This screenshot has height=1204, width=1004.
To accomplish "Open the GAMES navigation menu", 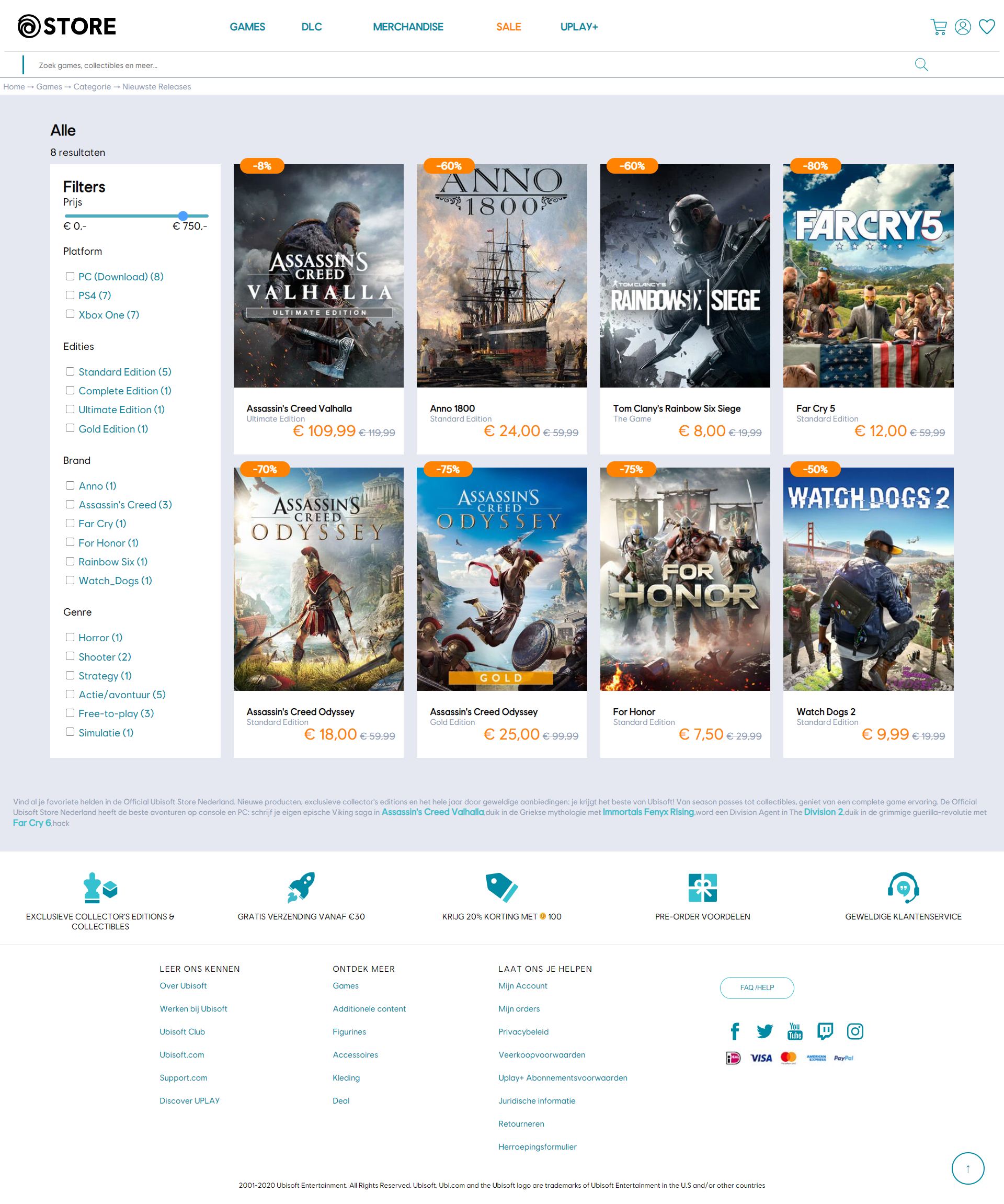I will pos(247,27).
